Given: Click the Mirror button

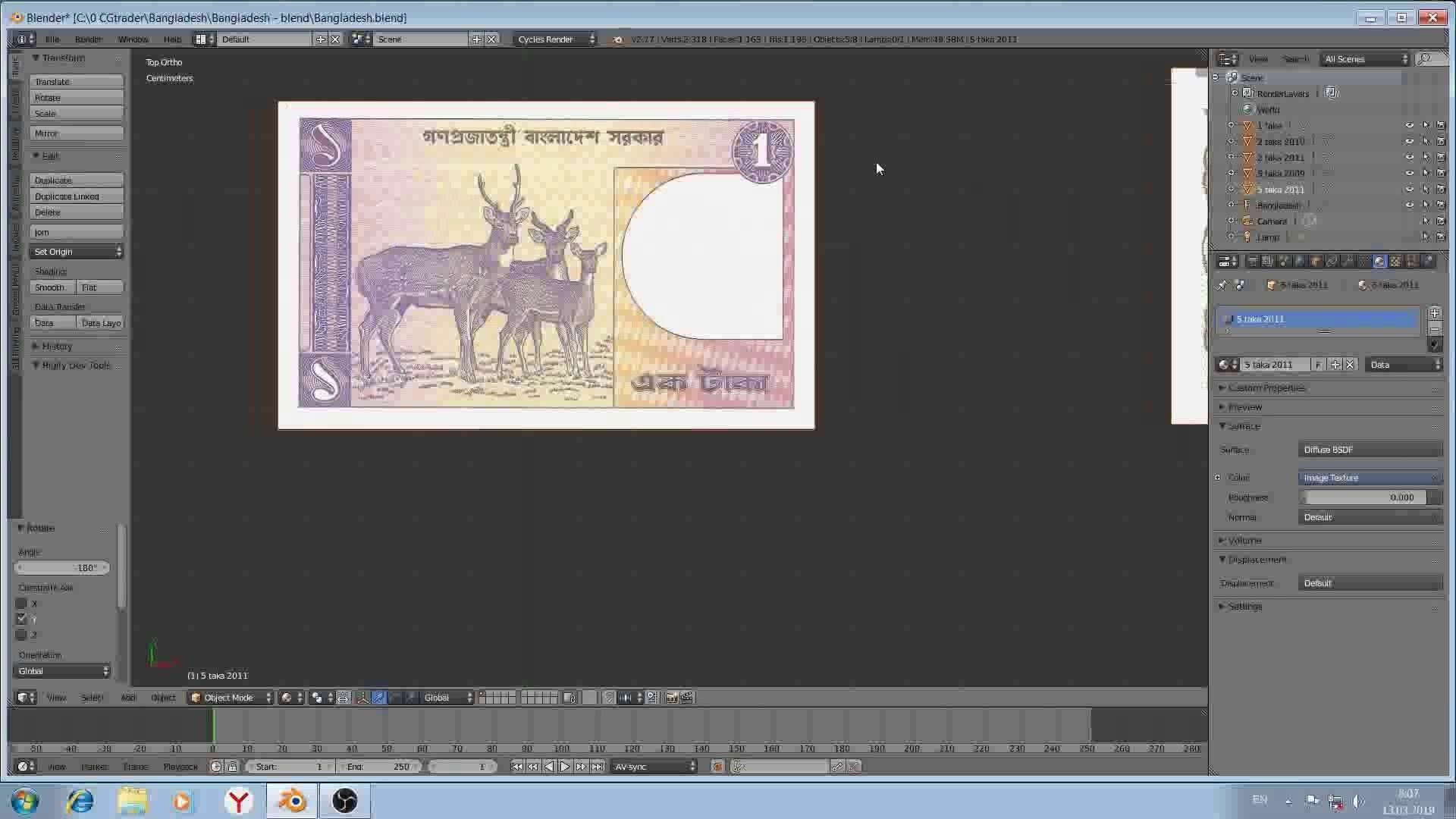Looking at the screenshot, I should pos(77,133).
